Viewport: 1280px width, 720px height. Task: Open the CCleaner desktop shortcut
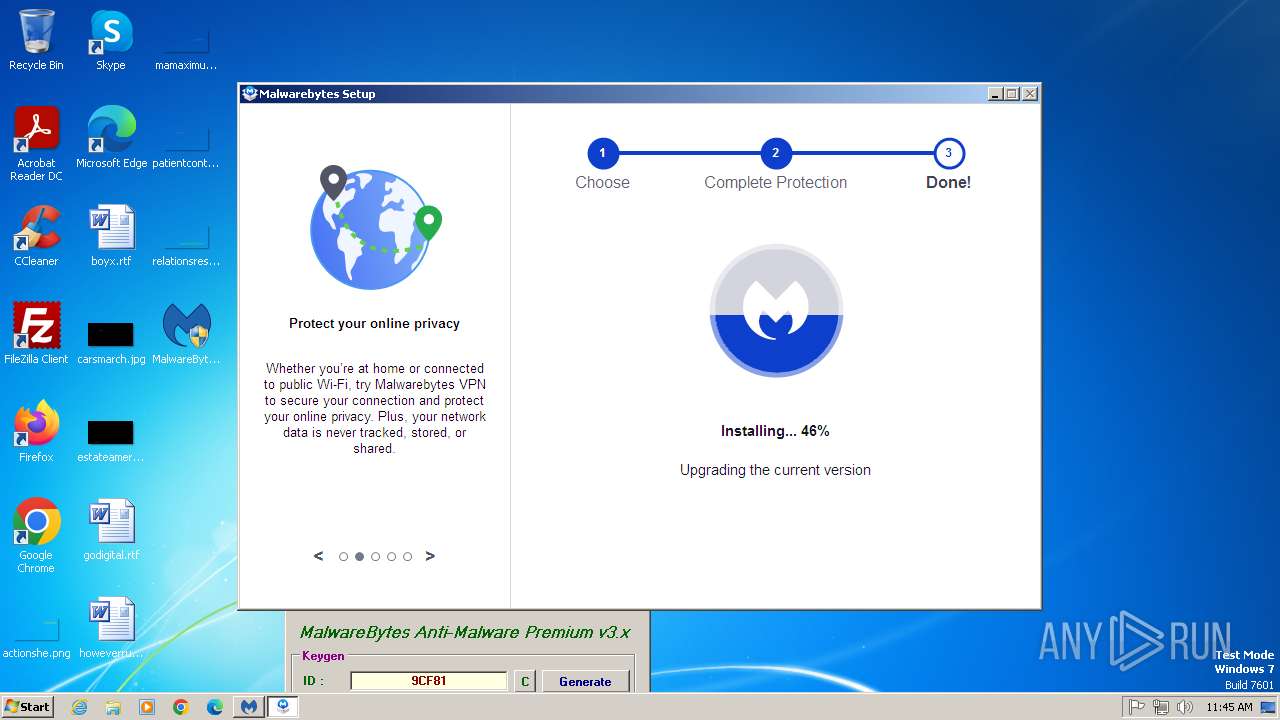click(x=36, y=236)
